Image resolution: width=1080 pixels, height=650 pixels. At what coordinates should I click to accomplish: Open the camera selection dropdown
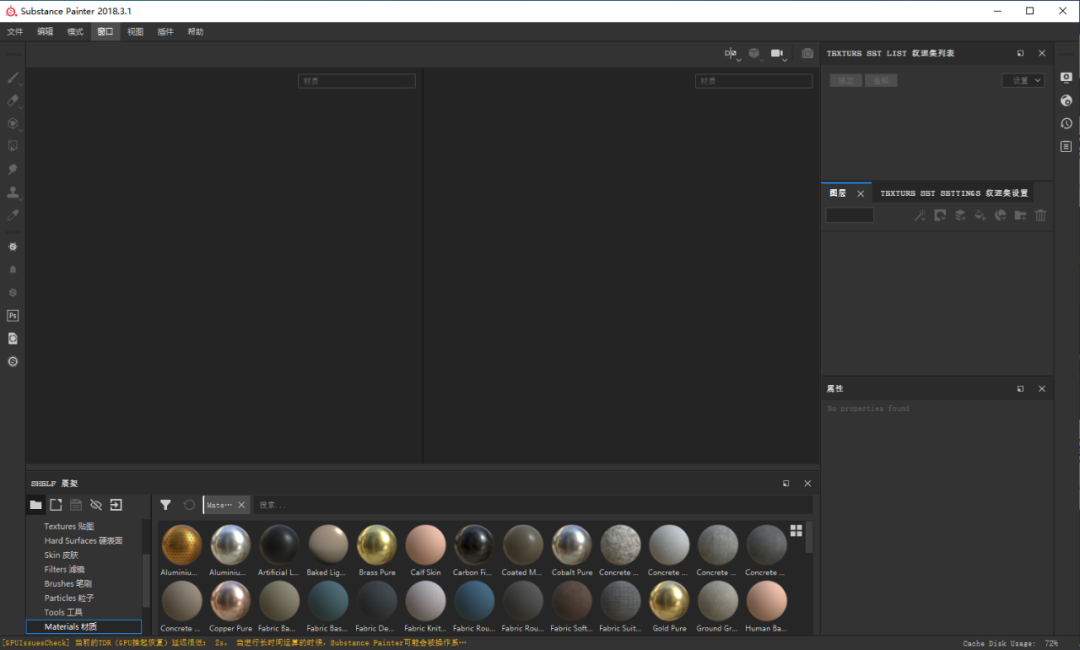tap(778, 54)
